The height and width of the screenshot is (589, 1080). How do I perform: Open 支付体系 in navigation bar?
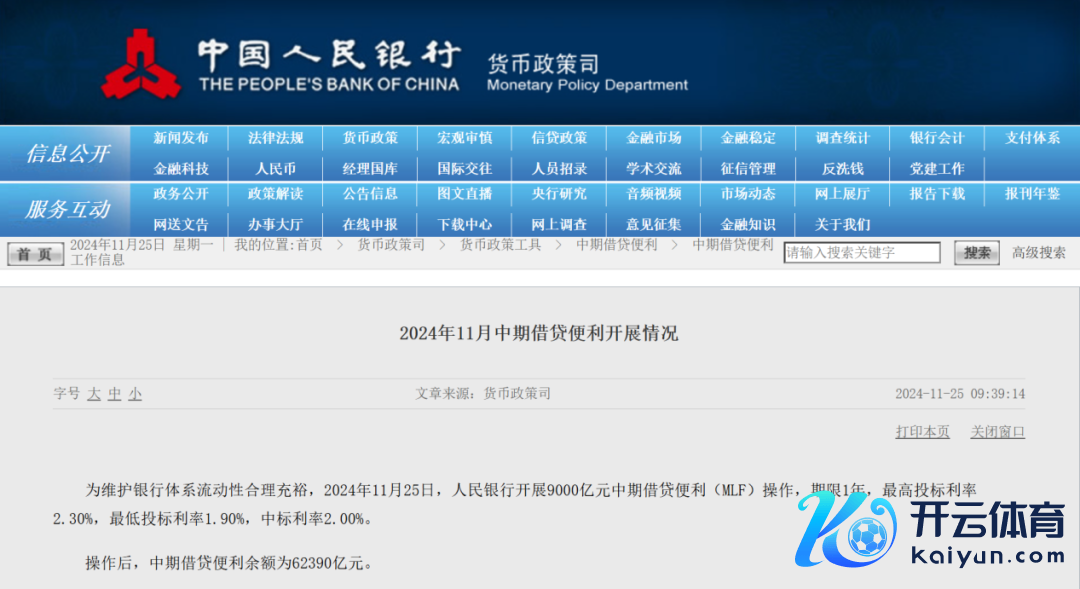(x=1032, y=138)
